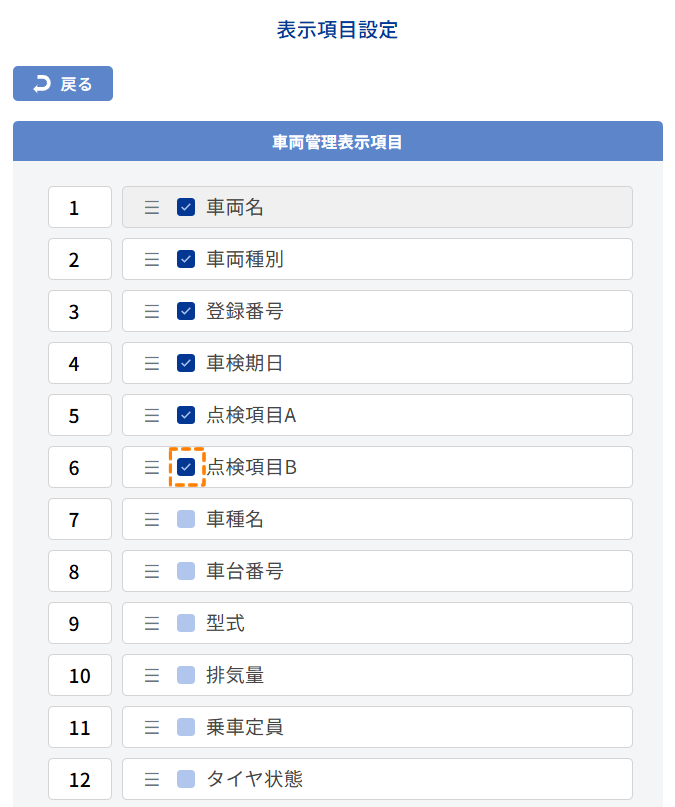Image resolution: width=675 pixels, height=807 pixels.
Task: Click the order number box 12
Action: click(80, 779)
